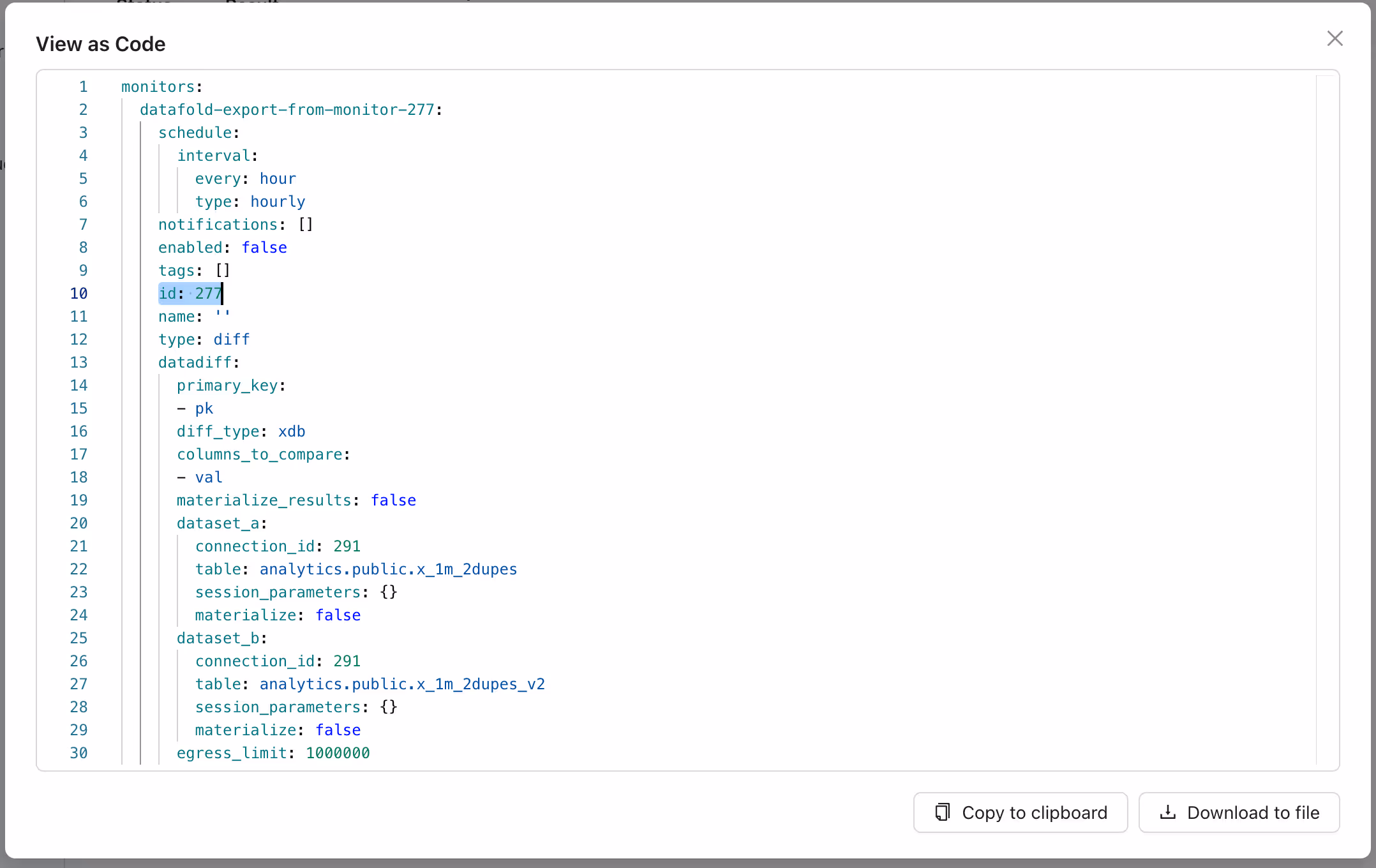
Task: Click the highlighted 'id: 277' line
Action: (190, 294)
